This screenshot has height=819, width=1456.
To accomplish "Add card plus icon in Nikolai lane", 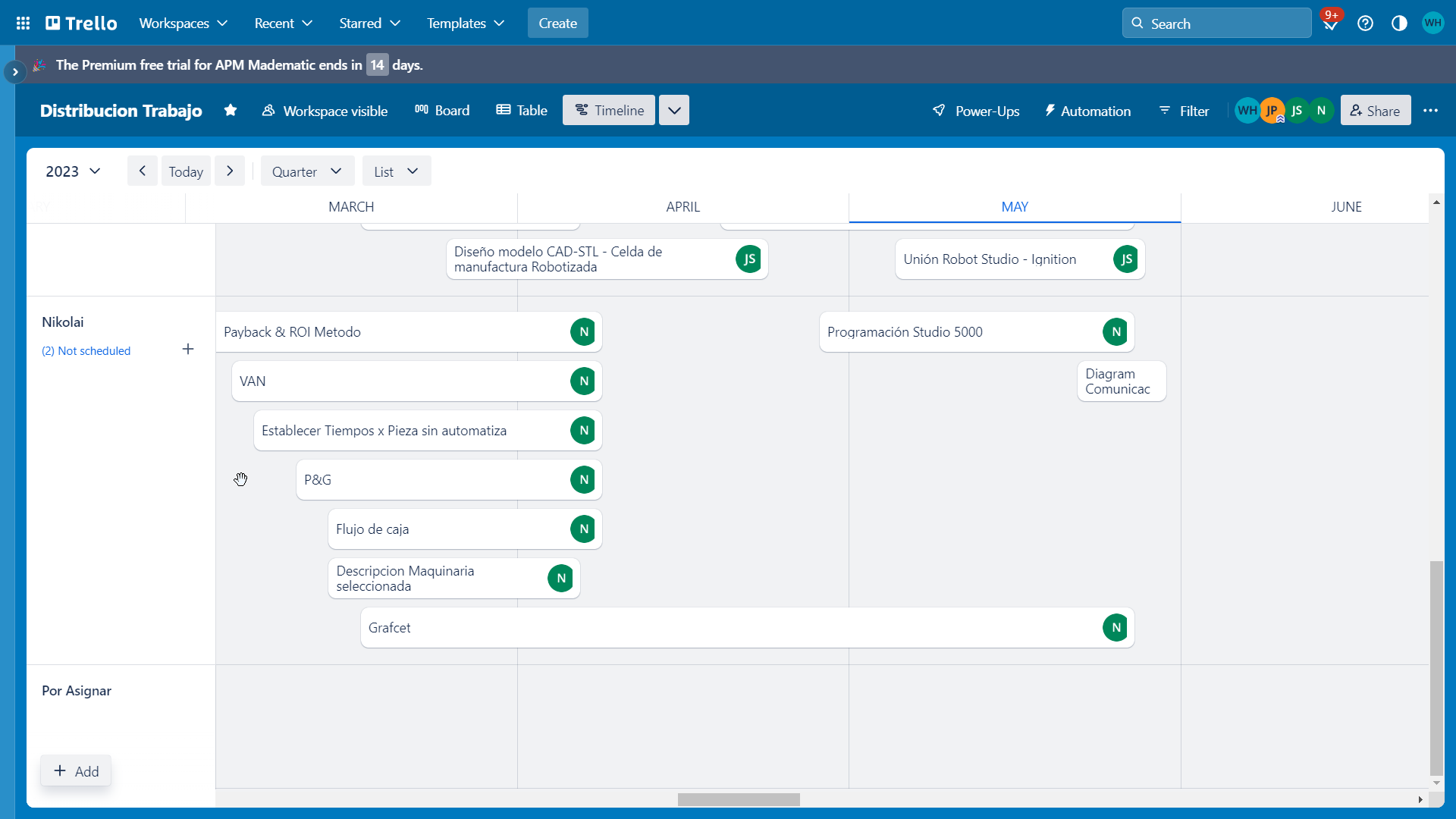I will pyautogui.click(x=188, y=350).
